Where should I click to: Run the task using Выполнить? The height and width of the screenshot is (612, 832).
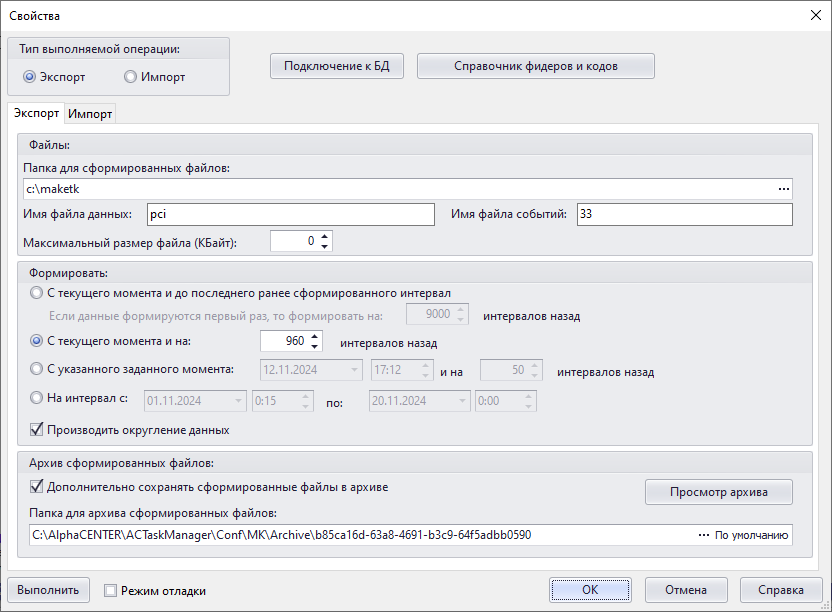coord(48,589)
